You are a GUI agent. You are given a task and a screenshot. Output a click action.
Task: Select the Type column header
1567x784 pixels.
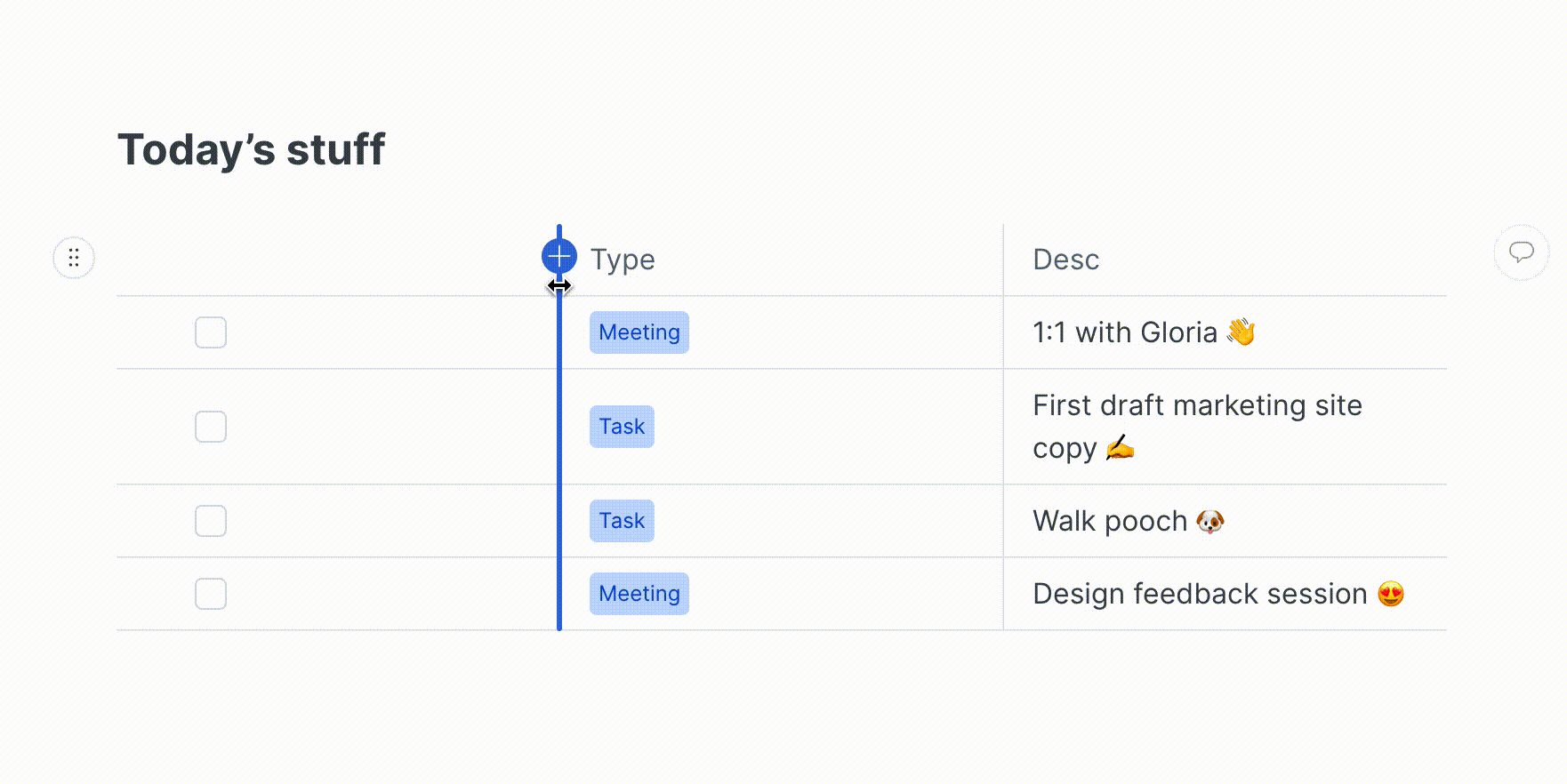coord(623,260)
